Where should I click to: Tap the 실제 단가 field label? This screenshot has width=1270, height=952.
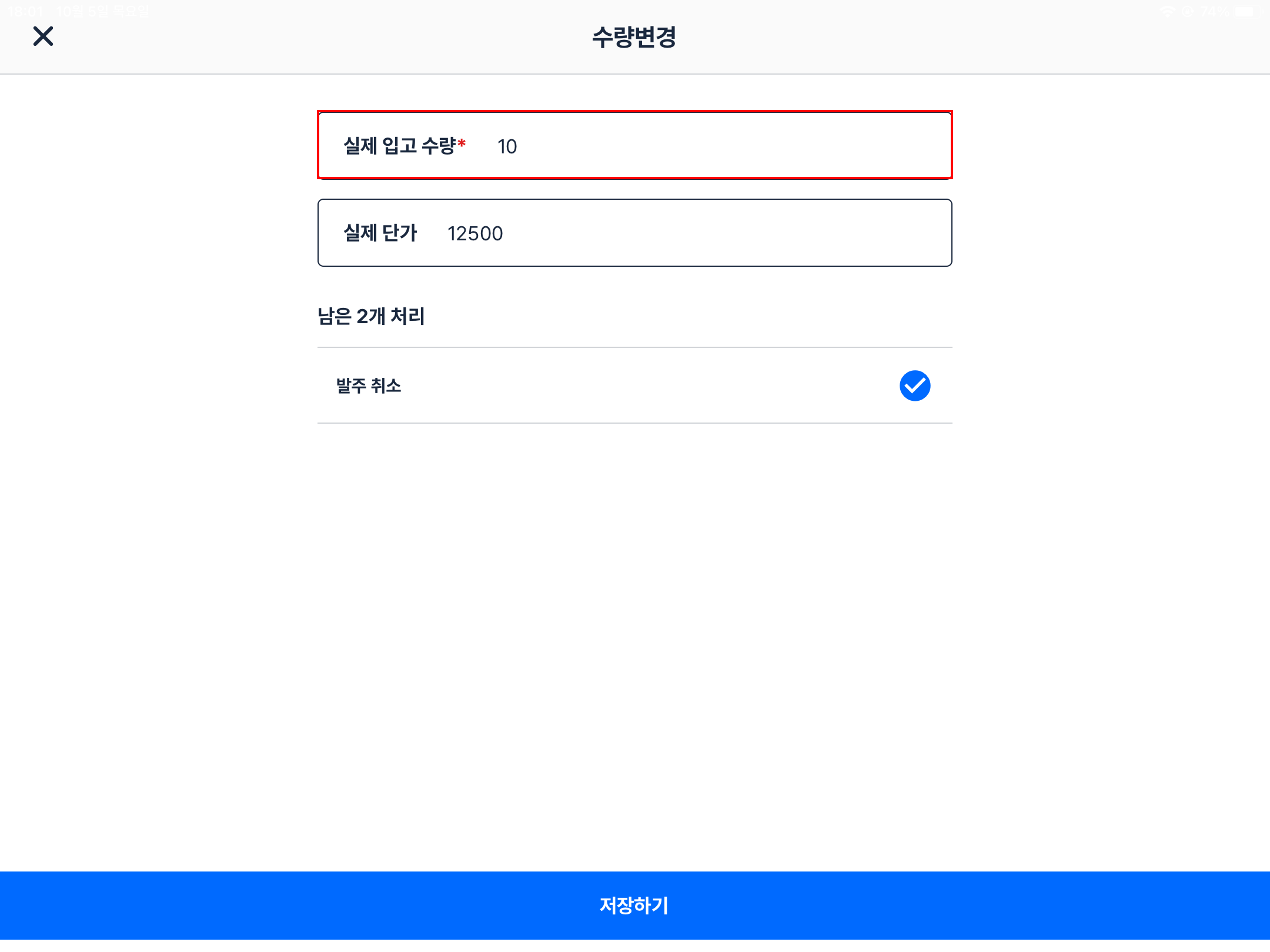coord(380,233)
